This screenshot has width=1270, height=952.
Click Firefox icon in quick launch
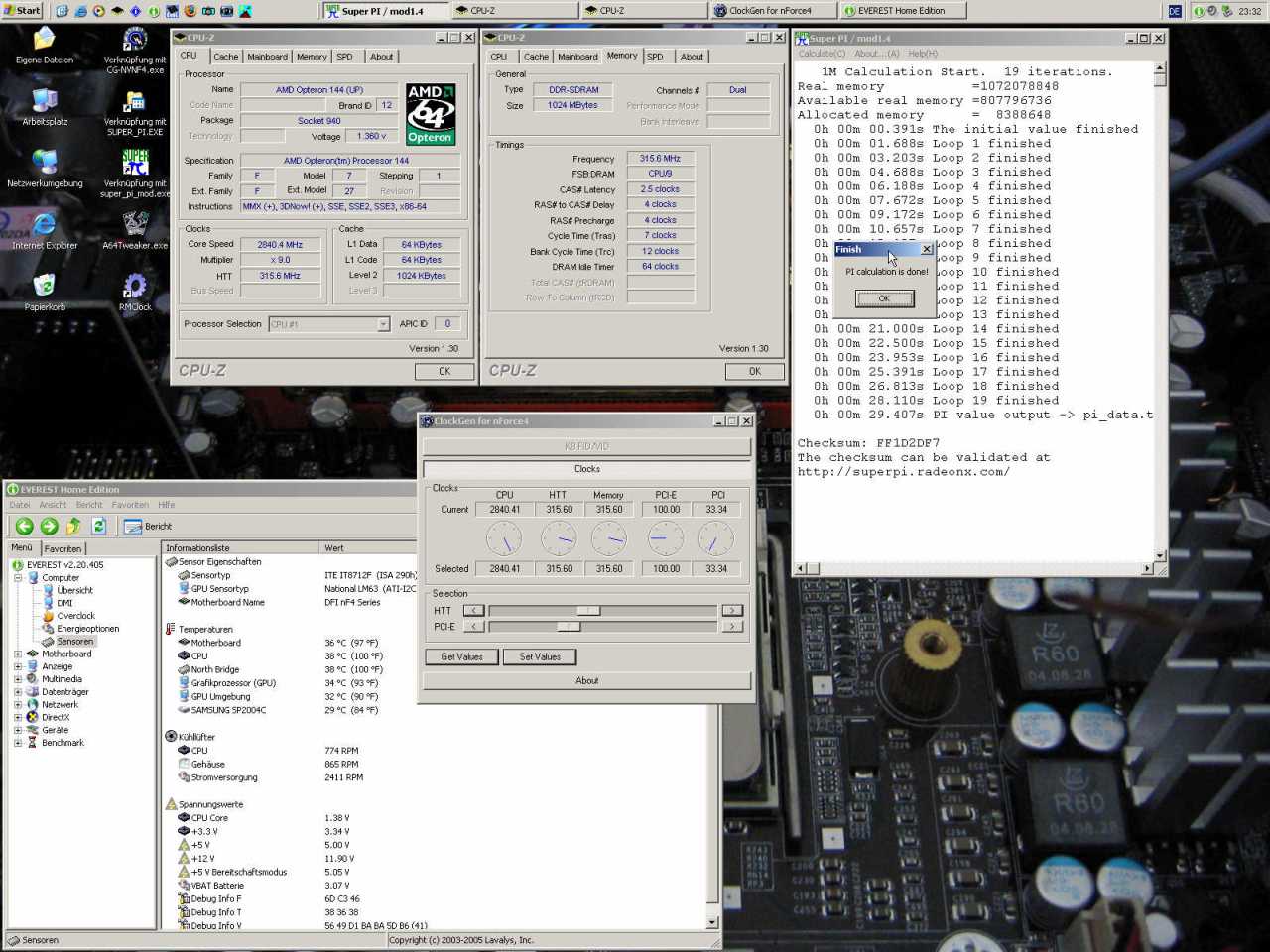(189, 11)
